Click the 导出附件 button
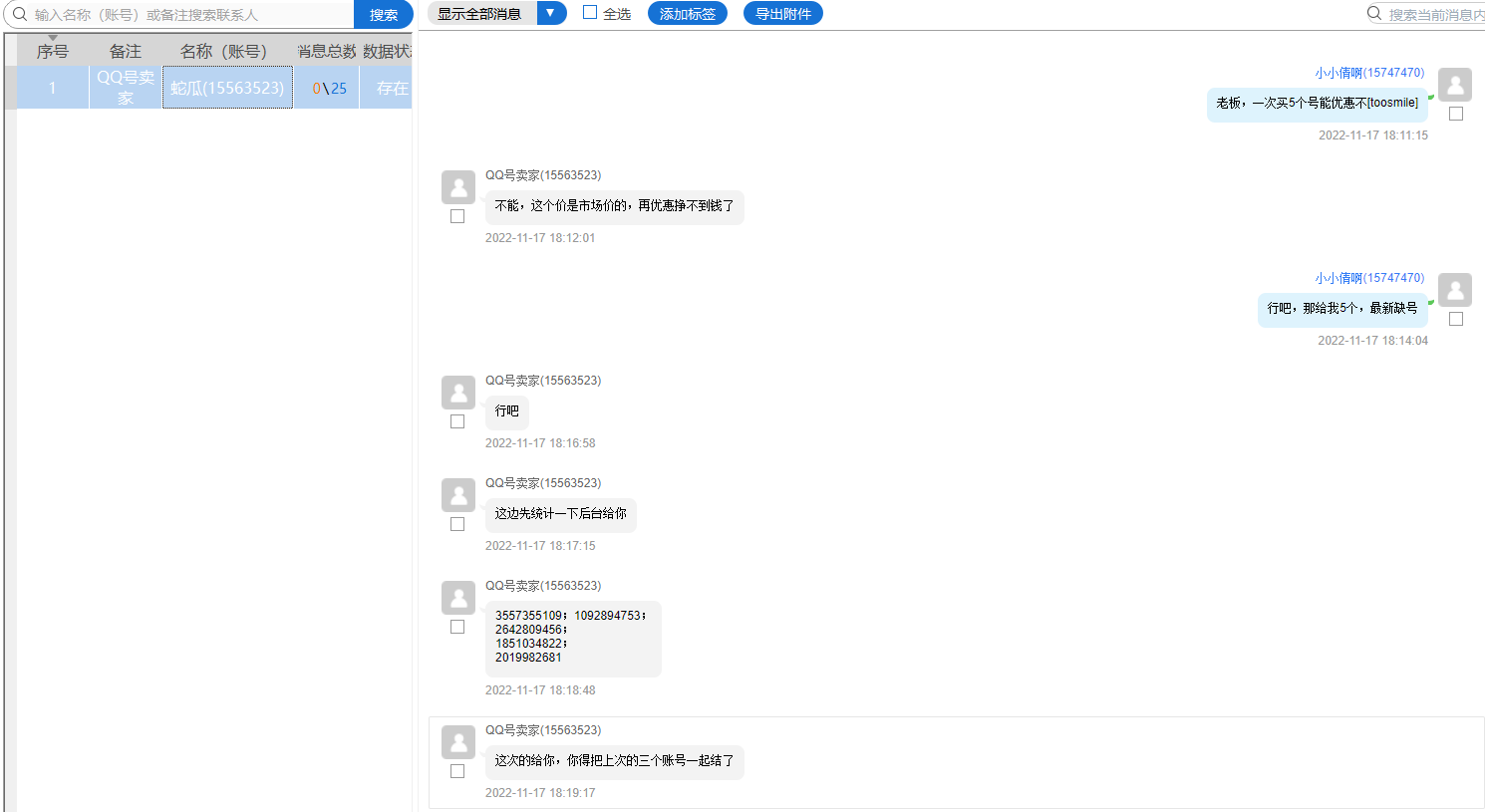Image resolution: width=1485 pixels, height=812 pixels. click(x=782, y=14)
